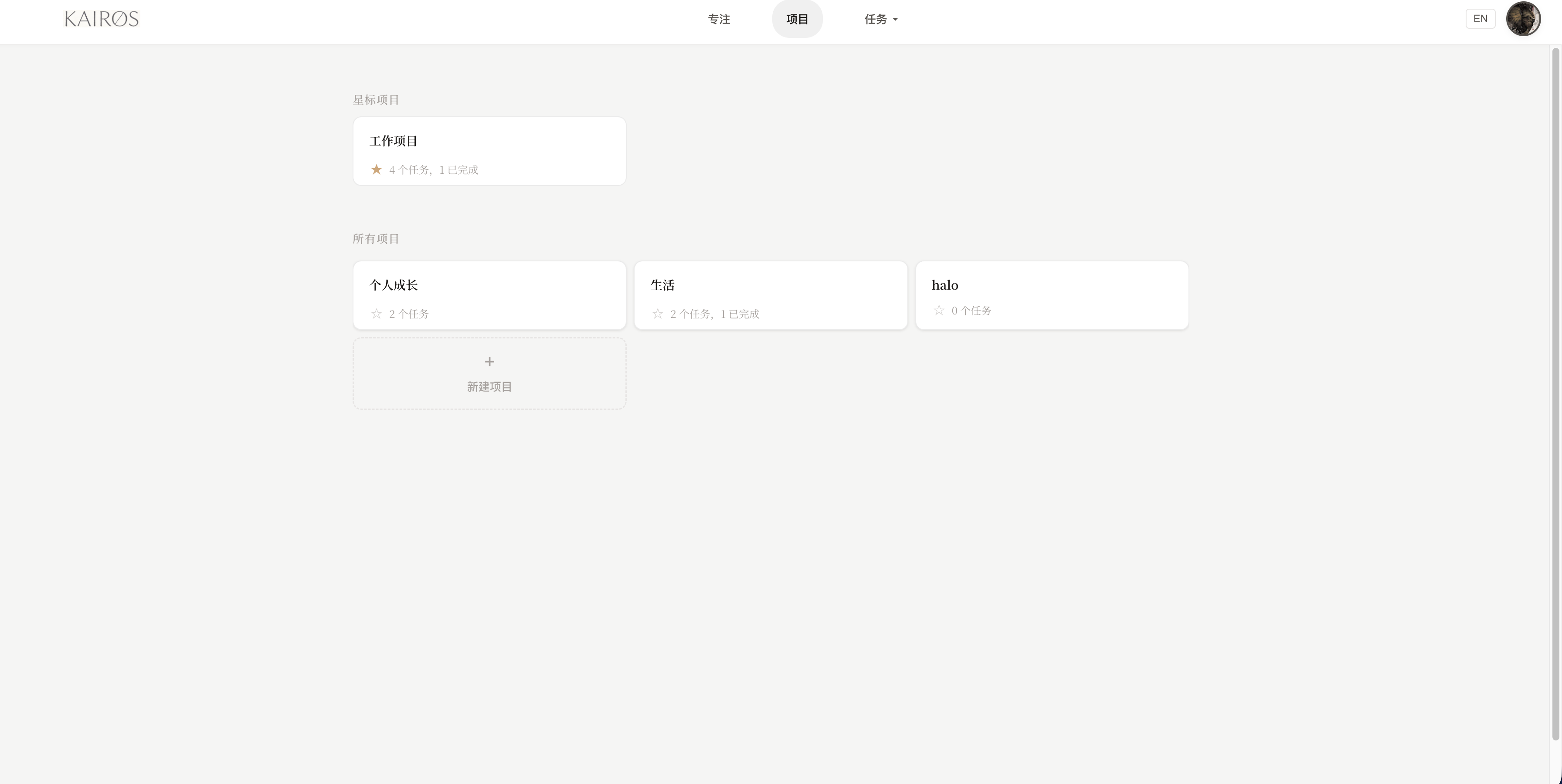Switch to the 专注 tab
The image size is (1562, 784).
(719, 20)
